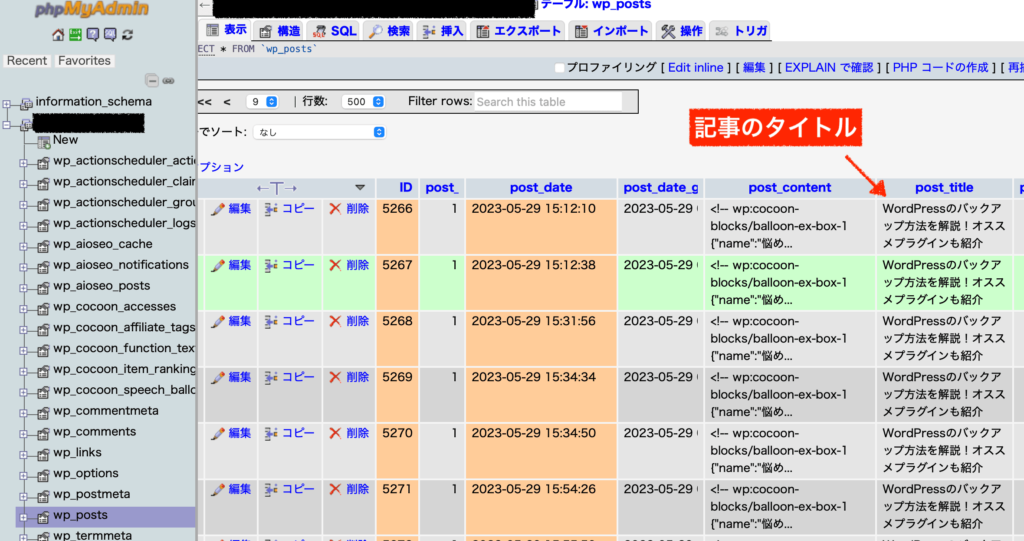This screenshot has height=541, width=1024.
Task: Open the Recent tables button
Action: pyautogui.click(x=27, y=61)
